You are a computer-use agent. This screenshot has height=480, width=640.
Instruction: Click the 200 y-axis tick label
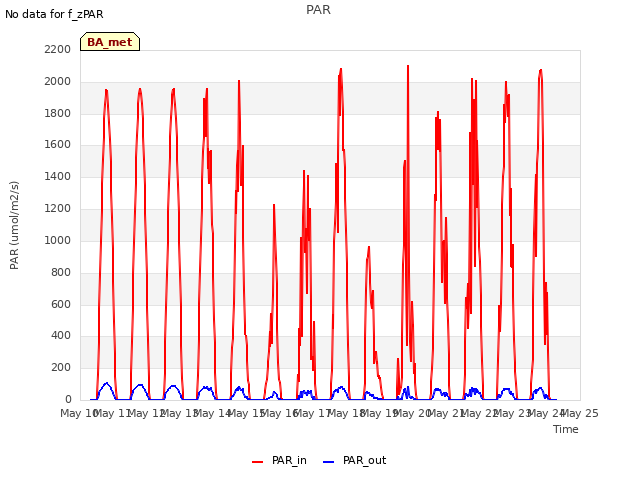point(61,367)
